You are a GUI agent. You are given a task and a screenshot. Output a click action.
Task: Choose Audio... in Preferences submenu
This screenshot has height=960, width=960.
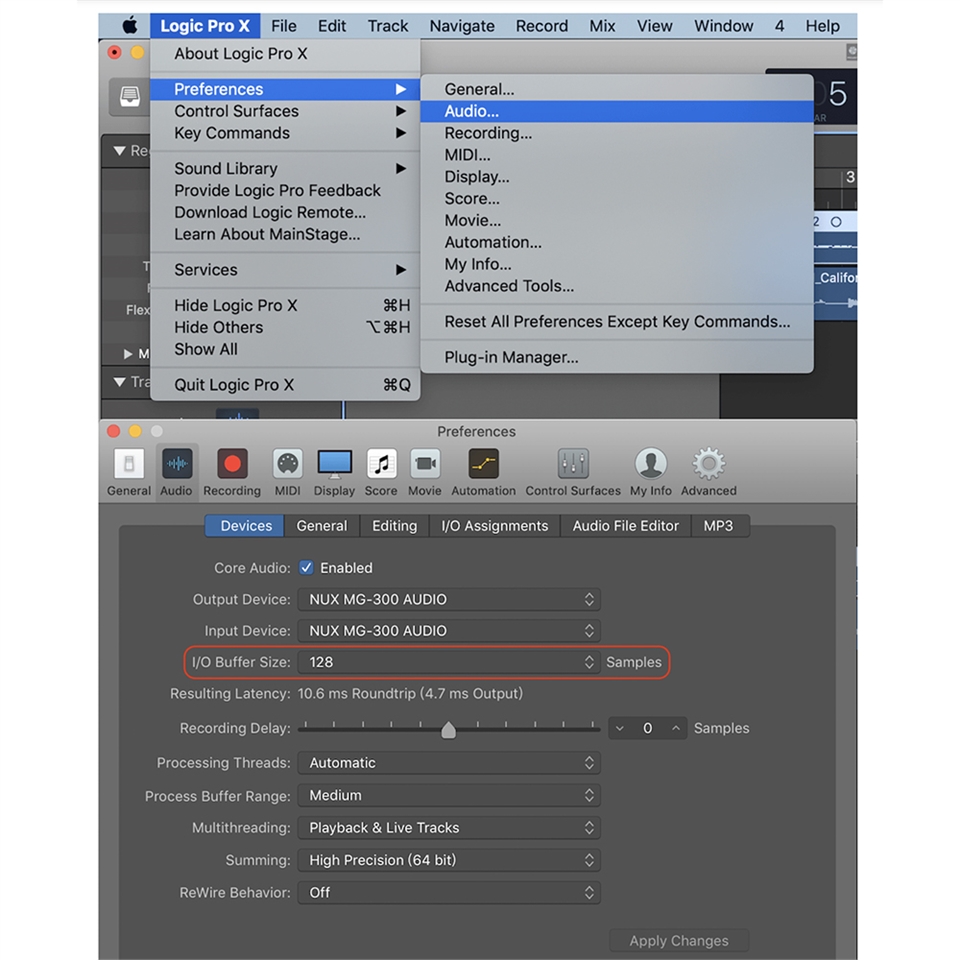[x=617, y=111]
